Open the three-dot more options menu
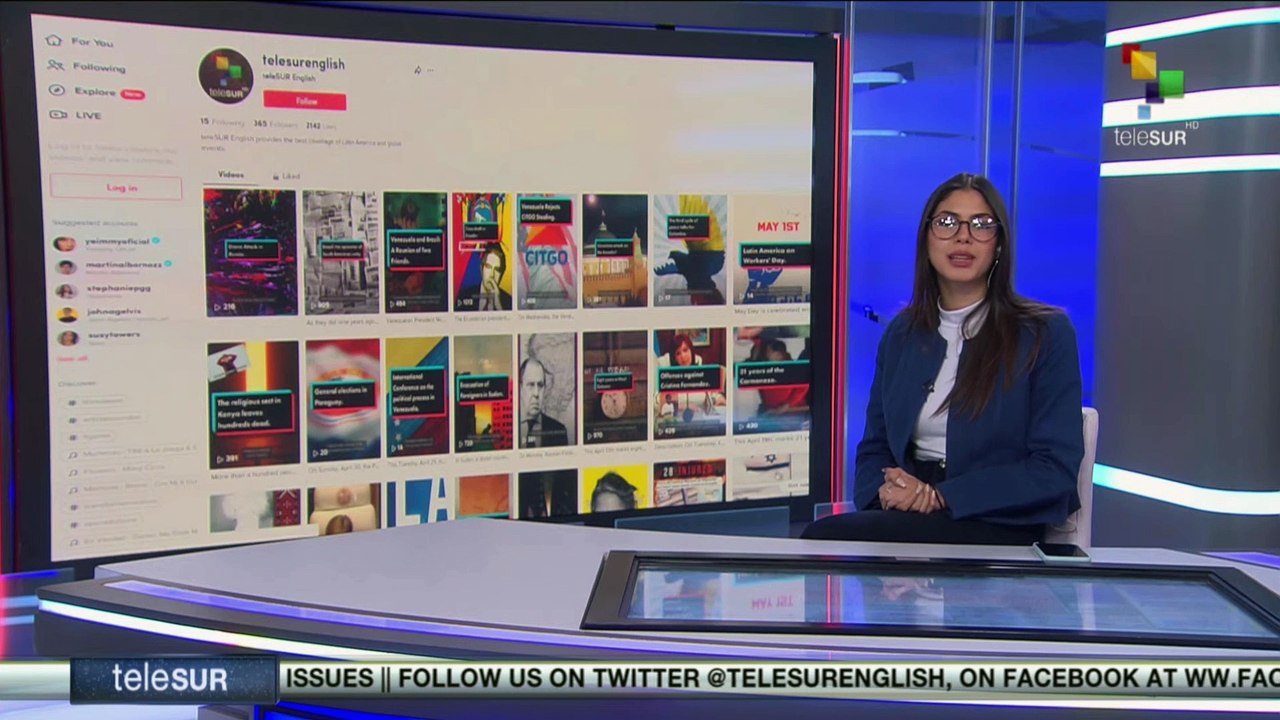This screenshot has height=720, width=1280. (431, 70)
